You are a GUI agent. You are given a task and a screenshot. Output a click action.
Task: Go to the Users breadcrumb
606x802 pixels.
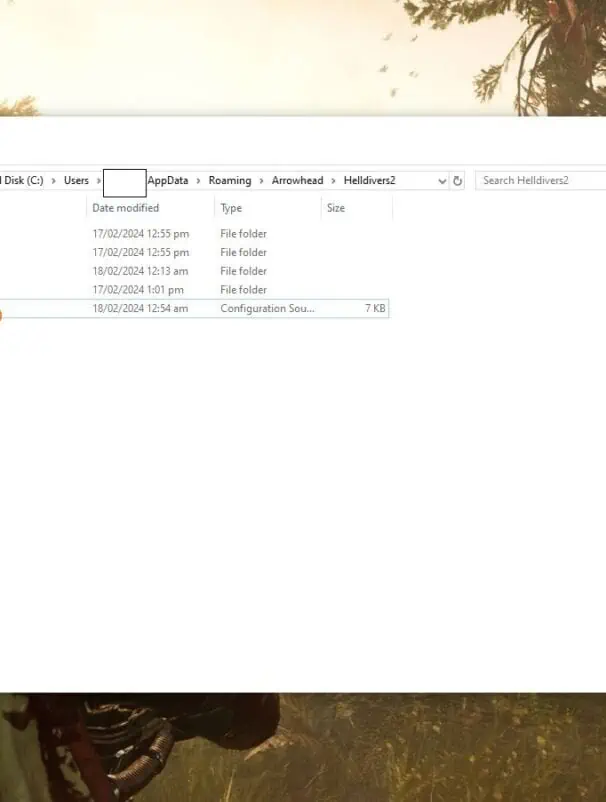[76, 181]
